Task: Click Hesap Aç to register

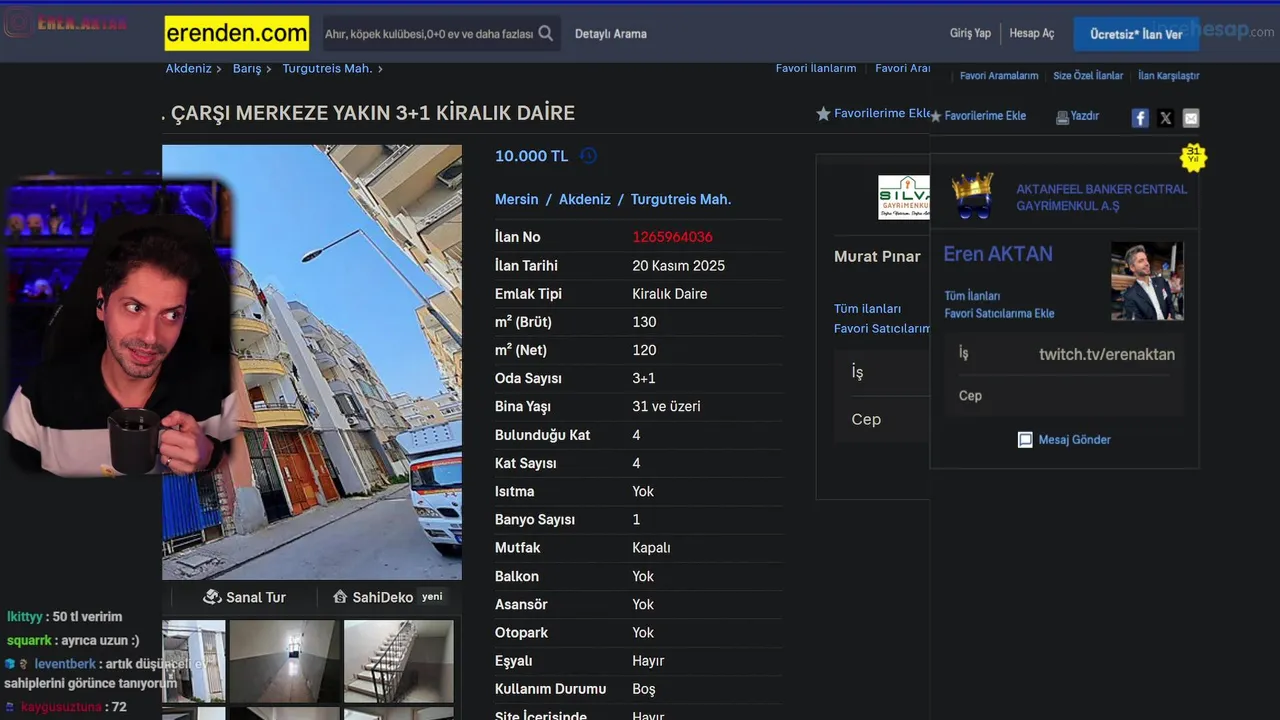Action: (1032, 33)
